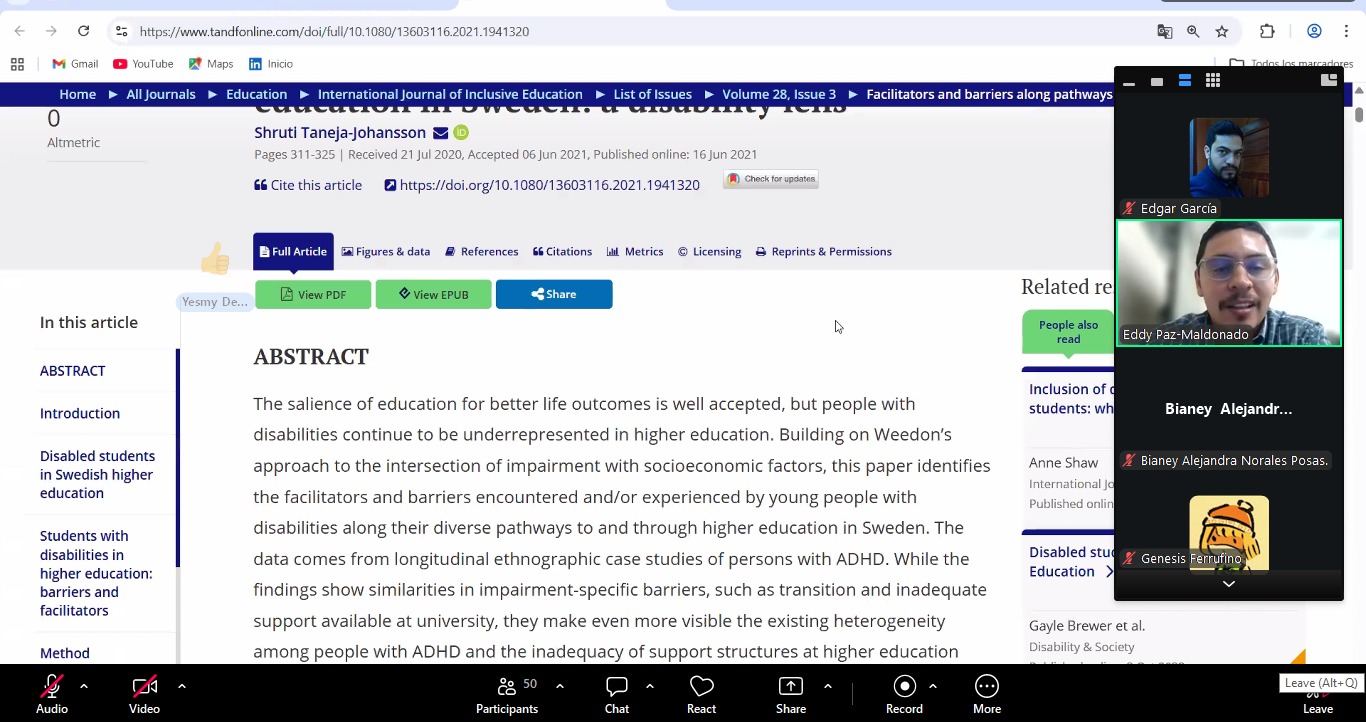Click the Chat icon in Zoom toolbar
This screenshot has width=1366, height=722.
pos(616,687)
